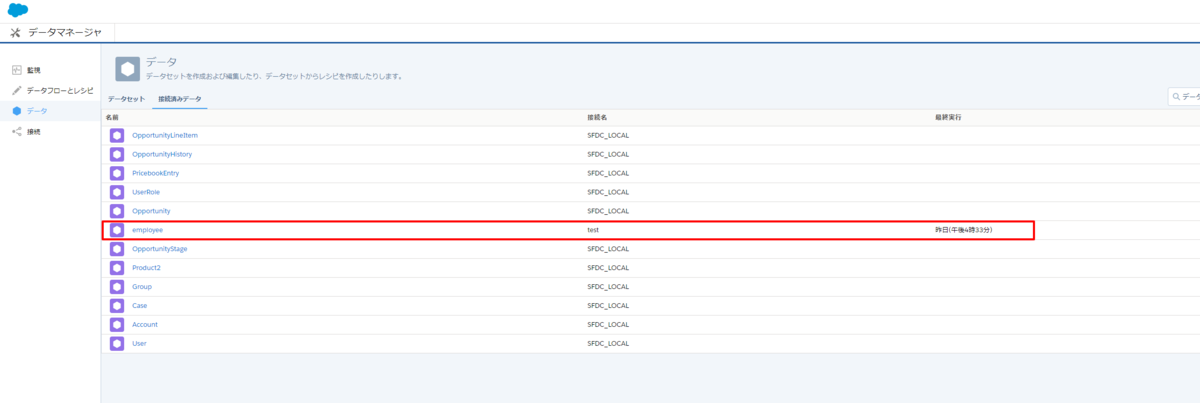
Task: Switch to the データセット tab
Action: tap(126, 99)
